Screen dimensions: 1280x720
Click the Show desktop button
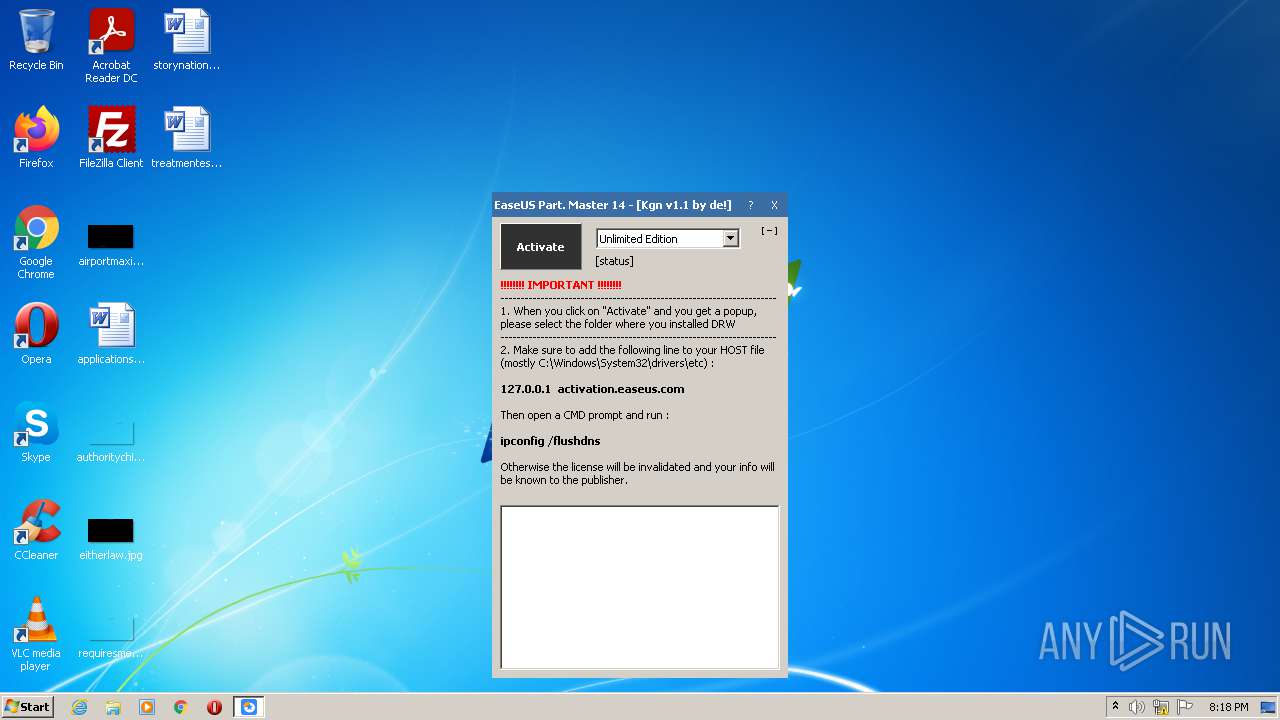click(1270, 707)
